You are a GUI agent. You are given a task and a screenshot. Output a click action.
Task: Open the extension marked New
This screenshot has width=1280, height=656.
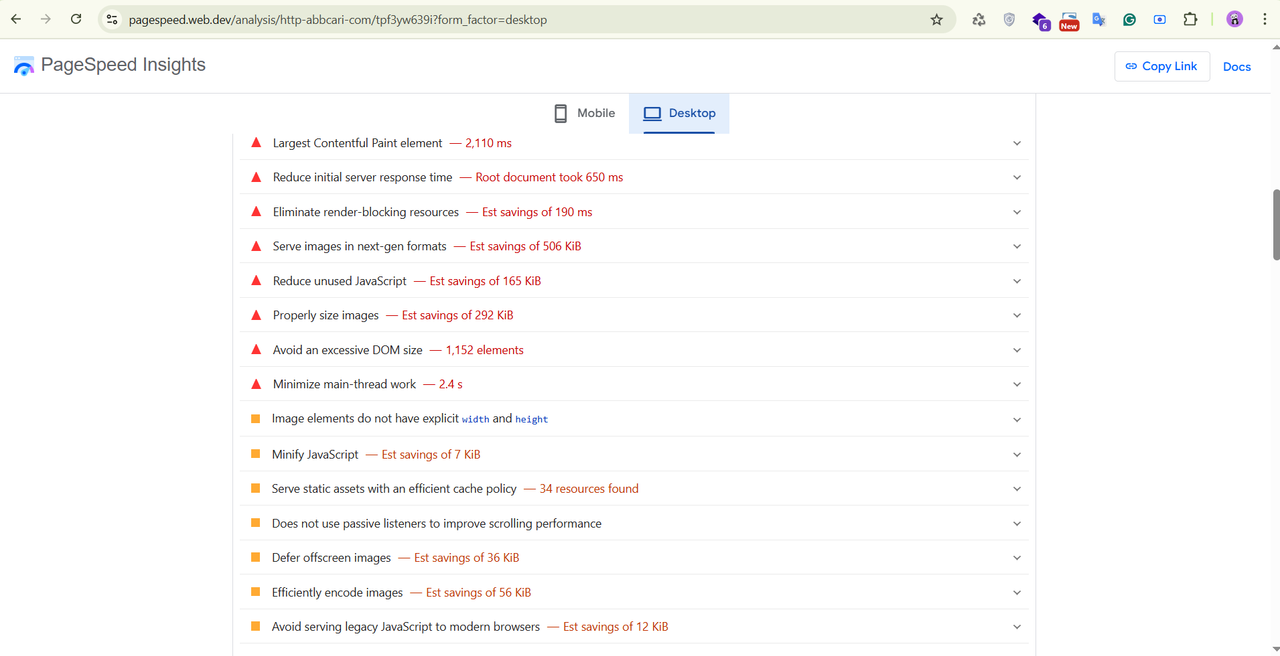(1069, 20)
